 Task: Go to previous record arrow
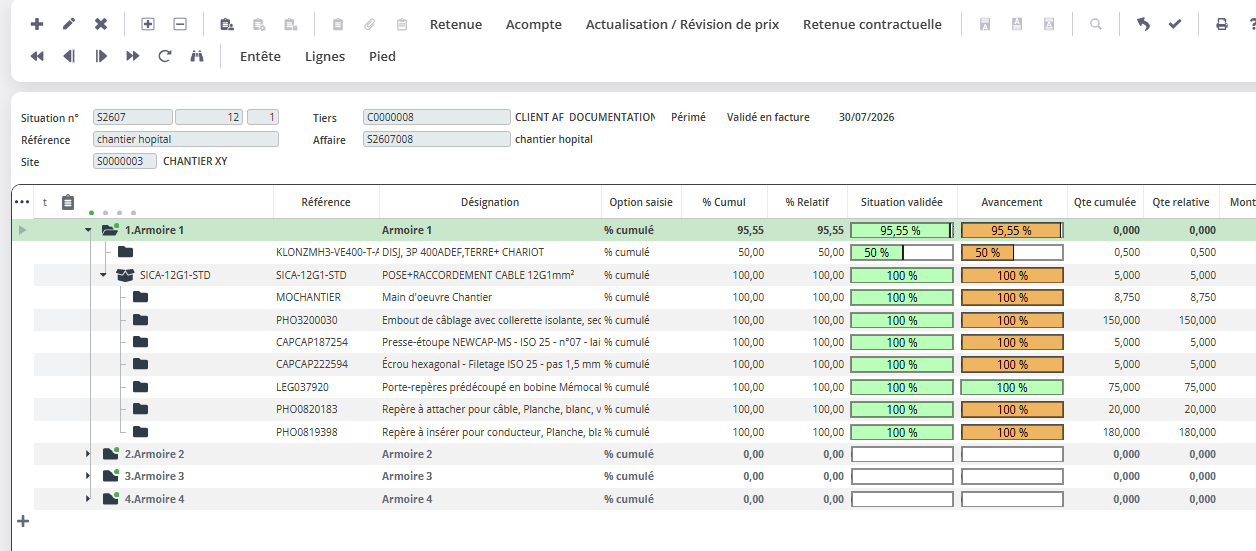(x=69, y=57)
